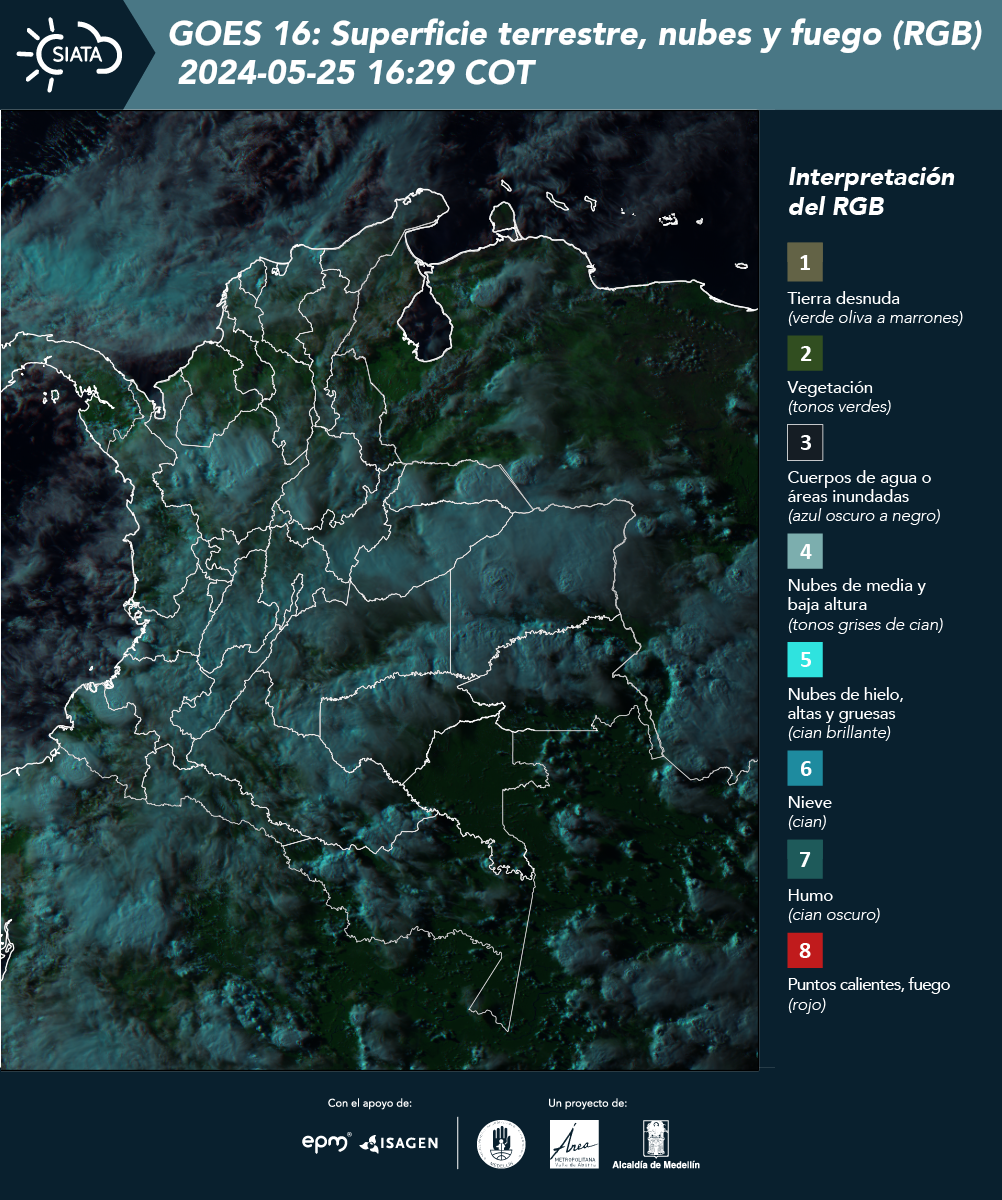The height and width of the screenshot is (1200, 1002).
Task: Click the 'Vegetación' legend label
Action: 830,387
